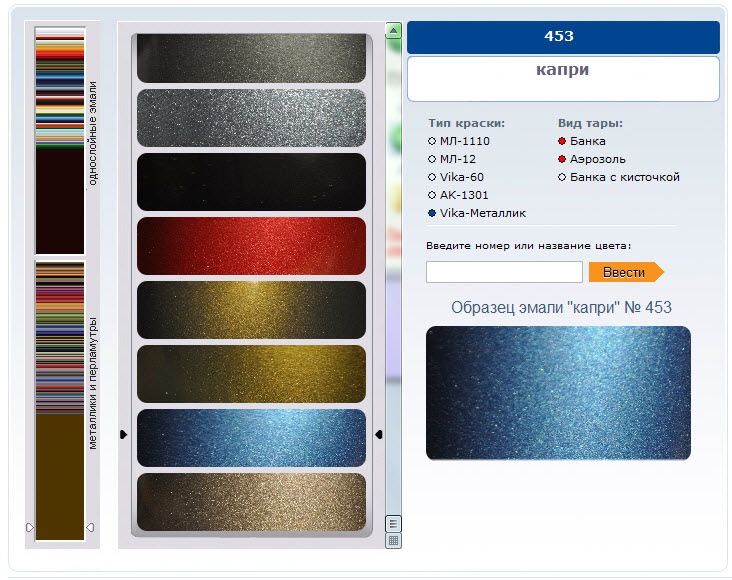
Task: Pick the red metallic color swatch
Action: pos(251,246)
